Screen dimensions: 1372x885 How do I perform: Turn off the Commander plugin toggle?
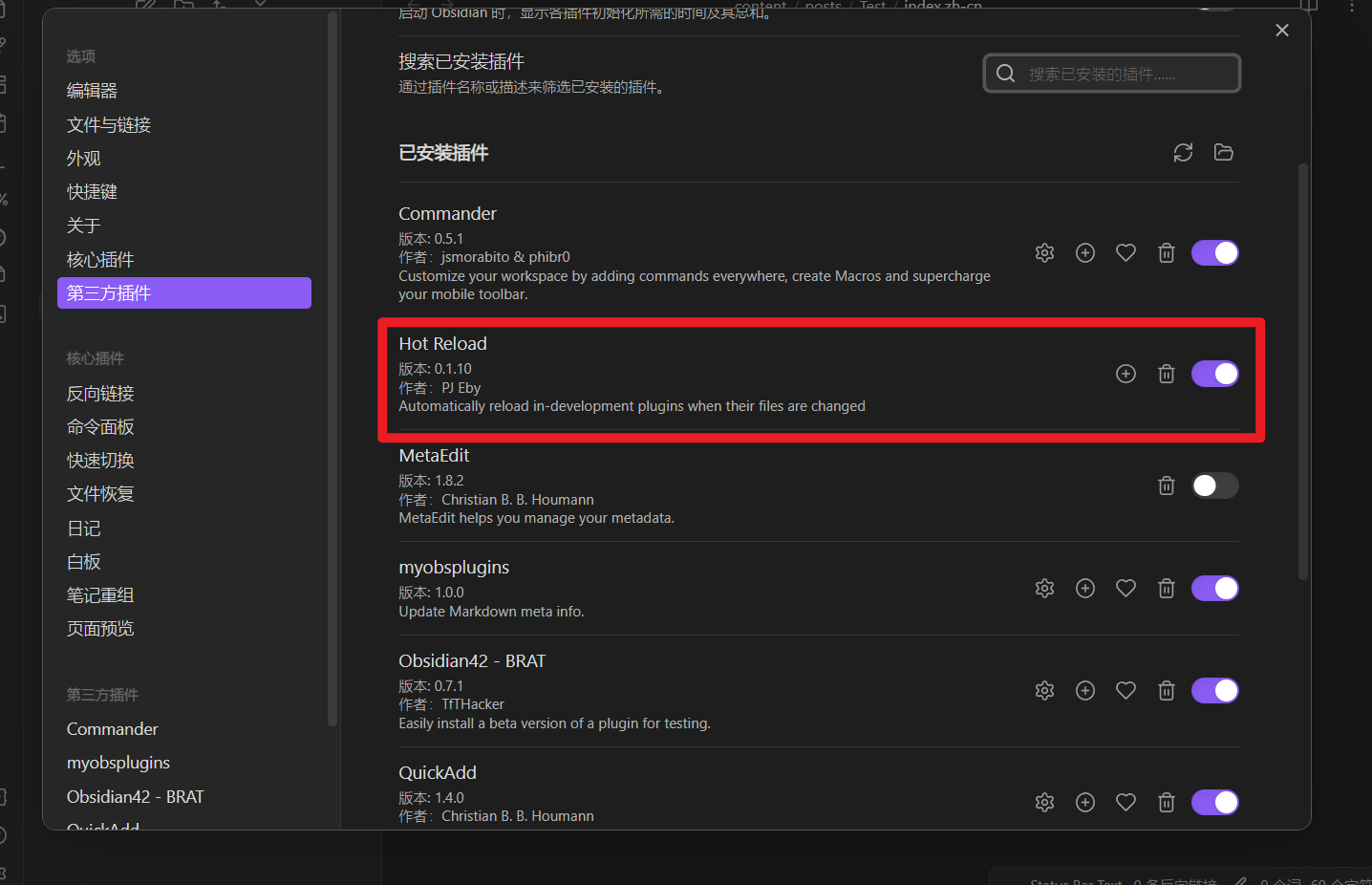point(1214,253)
